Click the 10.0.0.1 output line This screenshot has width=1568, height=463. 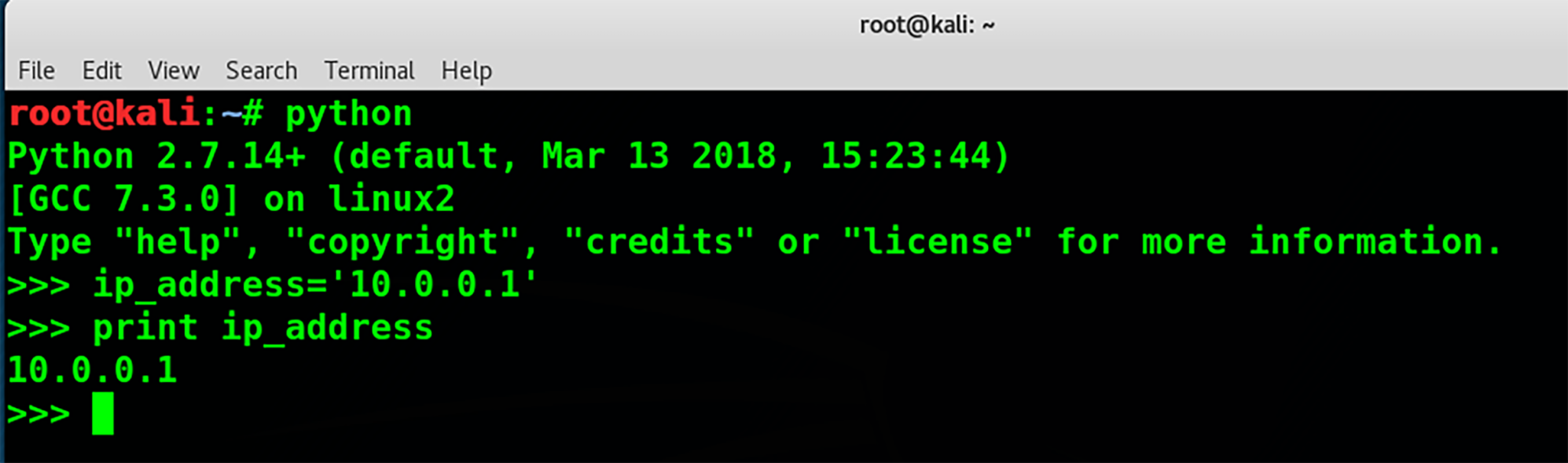(93, 370)
